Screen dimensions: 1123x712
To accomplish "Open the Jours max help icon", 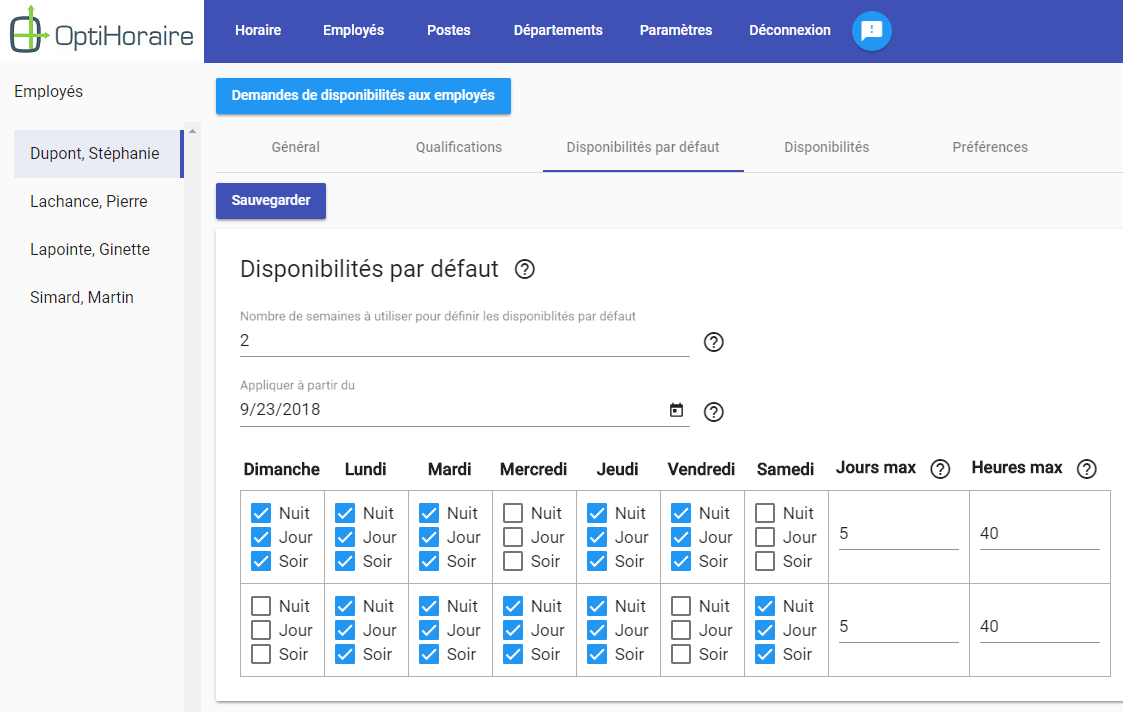I will coord(940,469).
